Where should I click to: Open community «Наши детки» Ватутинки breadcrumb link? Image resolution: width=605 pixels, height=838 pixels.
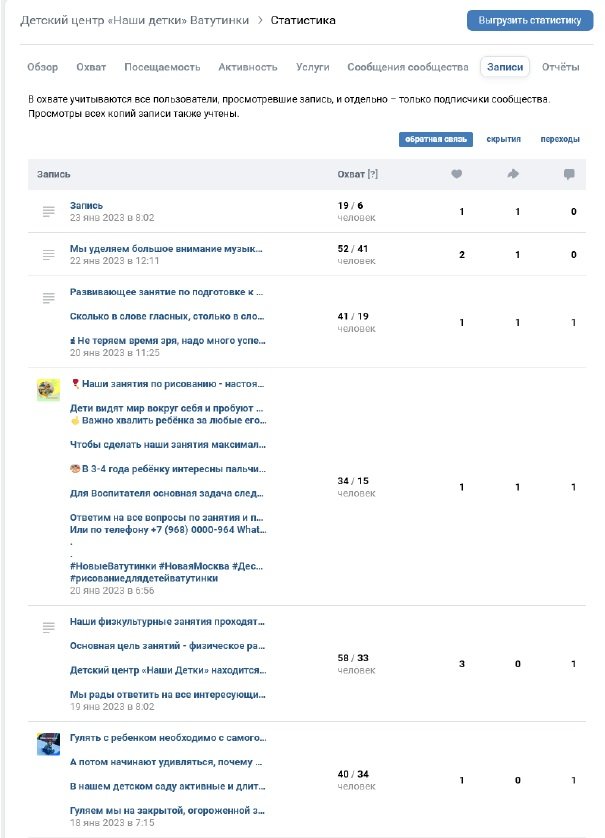(x=134, y=20)
